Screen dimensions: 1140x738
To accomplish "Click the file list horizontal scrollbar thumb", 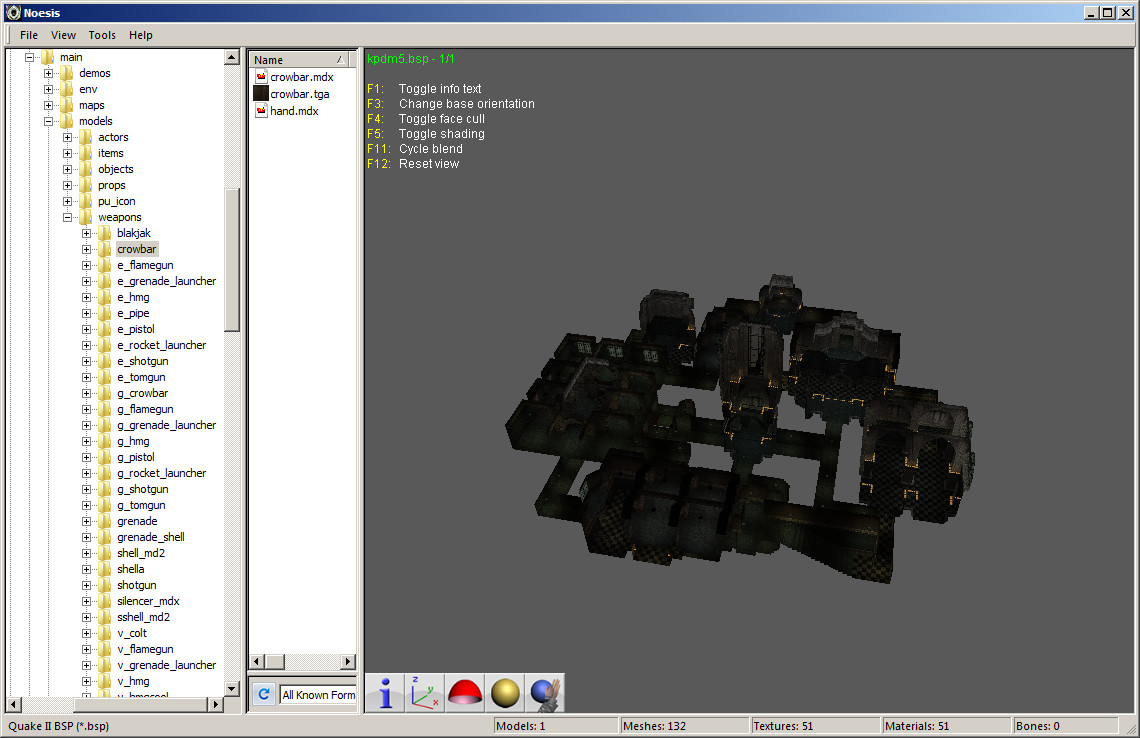I will [274, 662].
